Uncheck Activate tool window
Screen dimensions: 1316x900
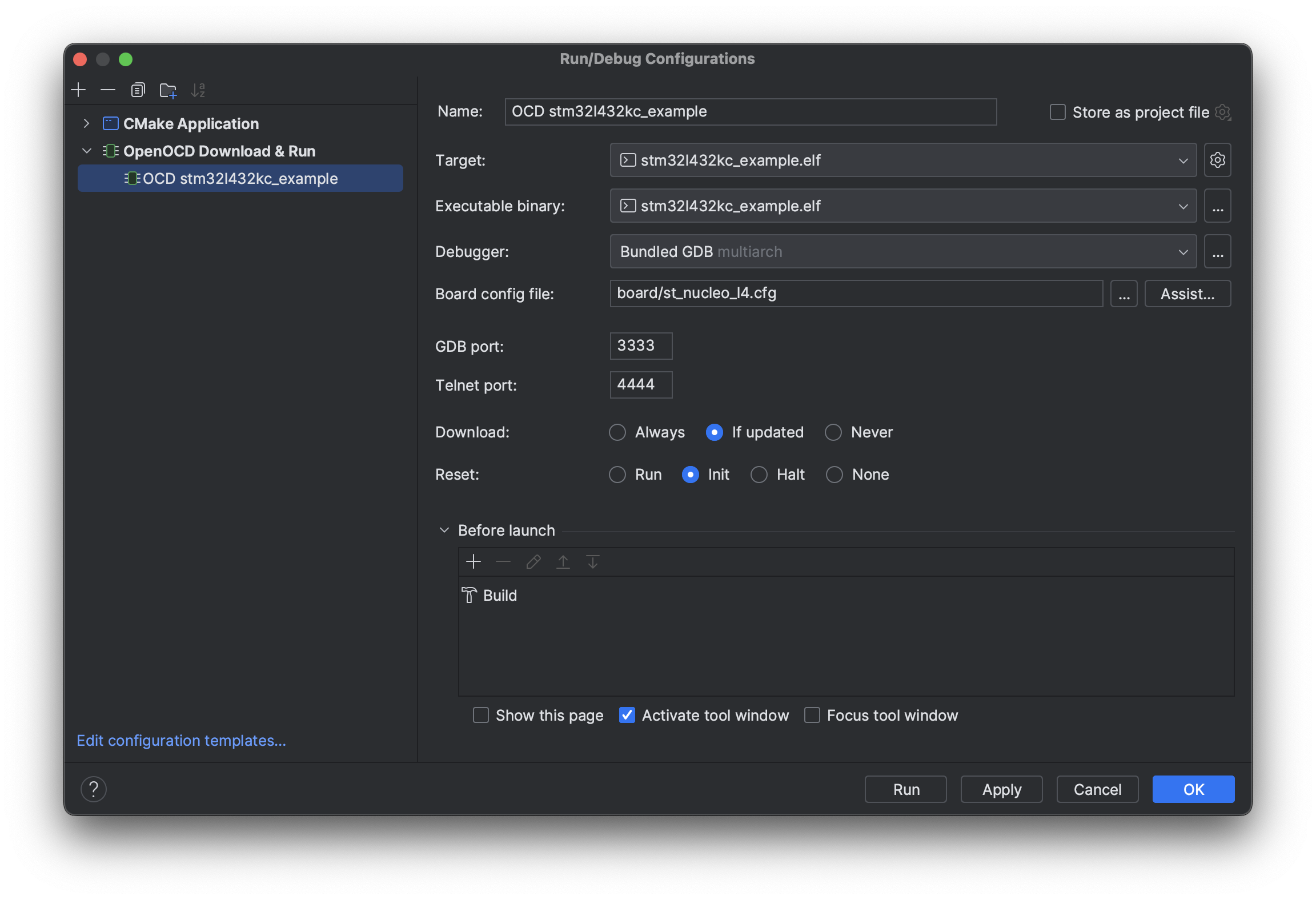627,715
